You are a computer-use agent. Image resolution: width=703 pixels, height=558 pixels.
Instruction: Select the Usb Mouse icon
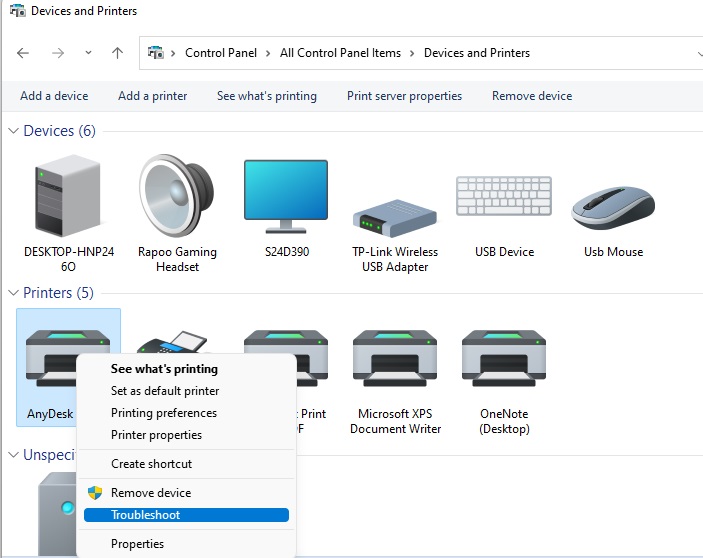pyautogui.click(x=613, y=208)
